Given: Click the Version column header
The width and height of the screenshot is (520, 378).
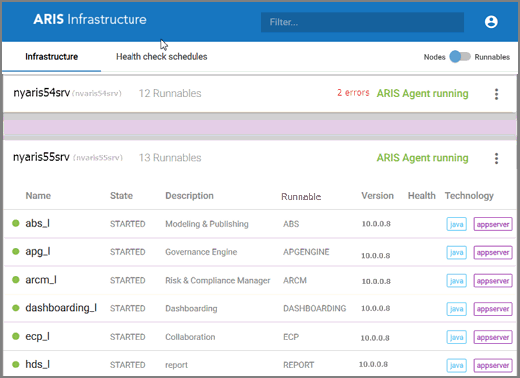Looking at the screenshot, I should coord(378,196).
